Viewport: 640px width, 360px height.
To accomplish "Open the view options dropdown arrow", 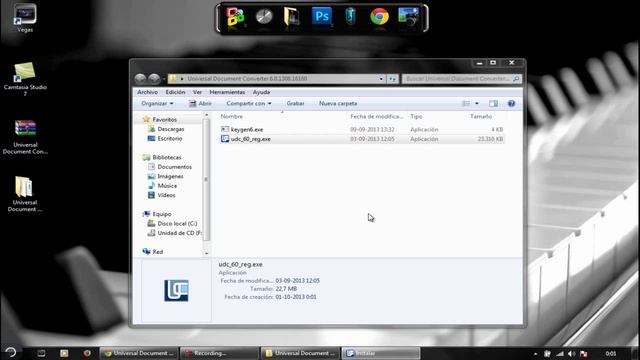I will click(x=477, y=104).
